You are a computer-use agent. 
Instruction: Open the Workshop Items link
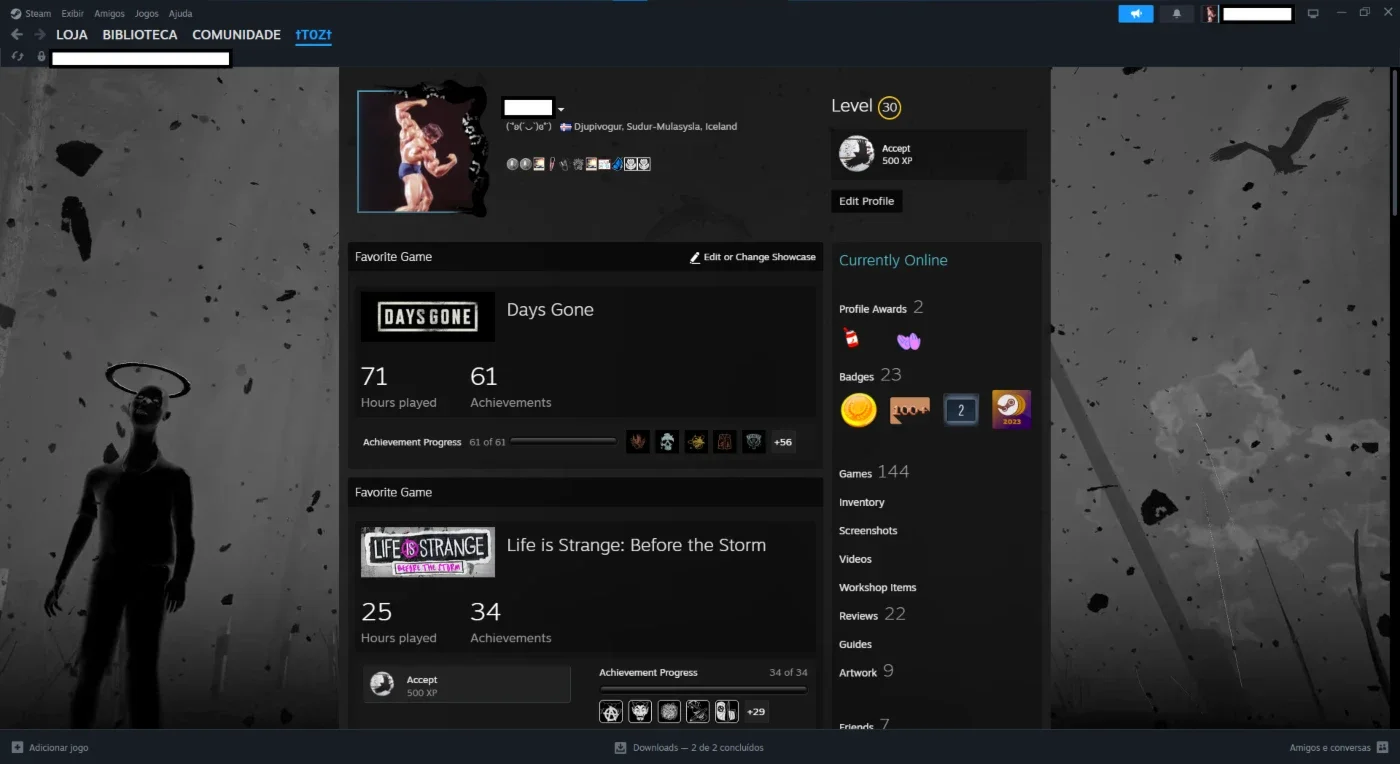[878, 588]
